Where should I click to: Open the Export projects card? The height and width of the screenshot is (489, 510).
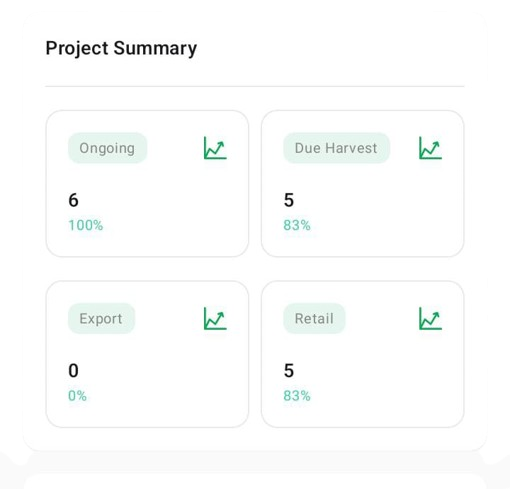tap(147, 354)
